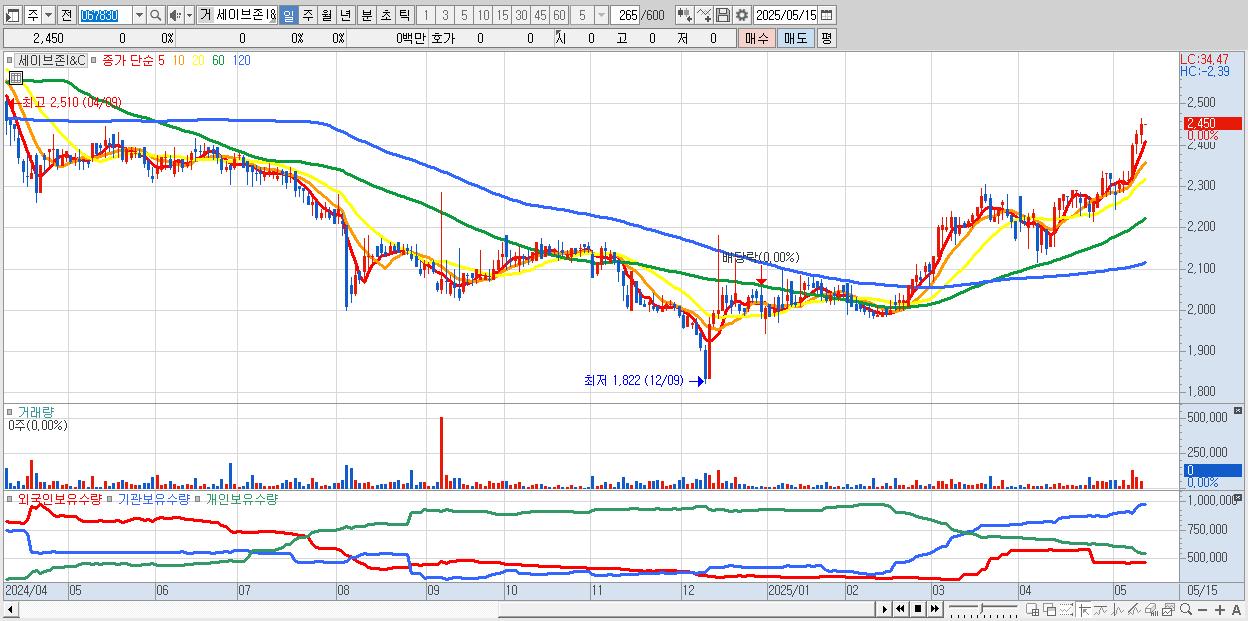The width and height of the screenshot is (1248, 621).
Task: Click the overlapping windows icon at bottom
Action: pyautogui.click(x=1049, y=609)
